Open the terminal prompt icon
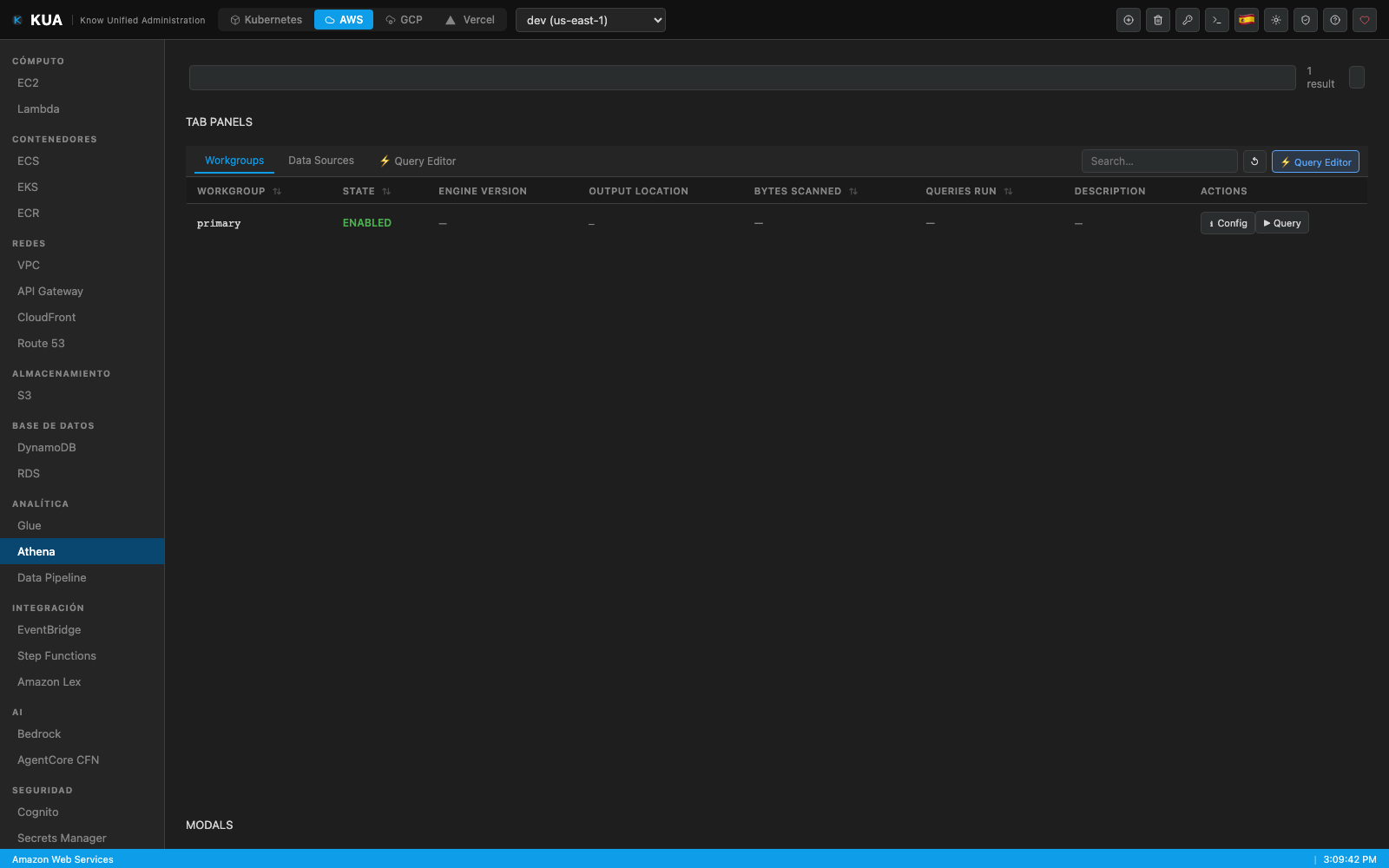This screenshot has height=868, width=1389. point(1217,20)
